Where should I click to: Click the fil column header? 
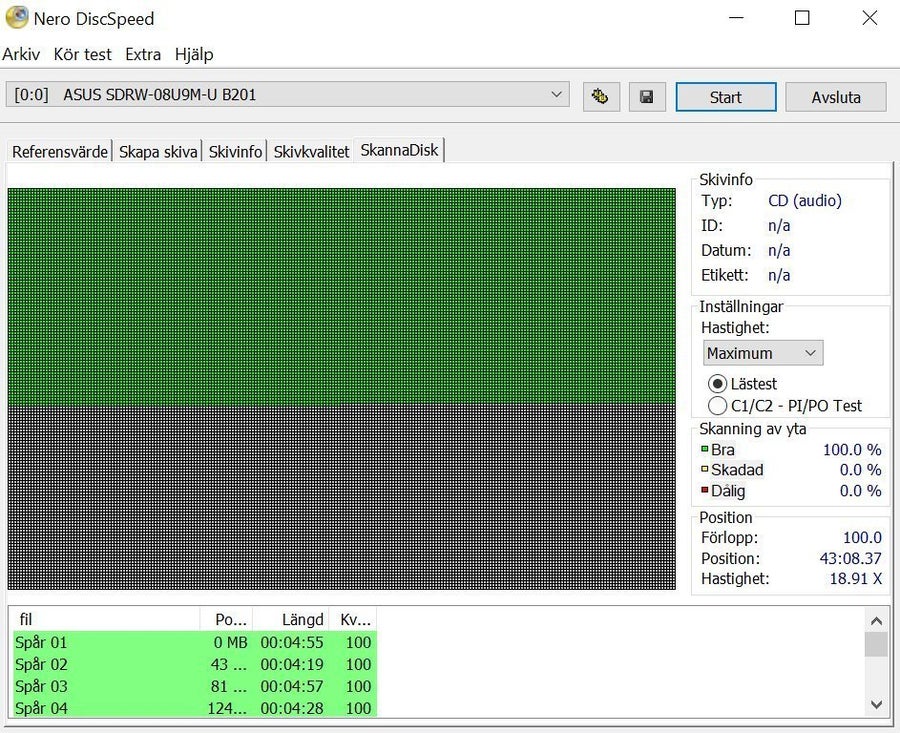106,619
